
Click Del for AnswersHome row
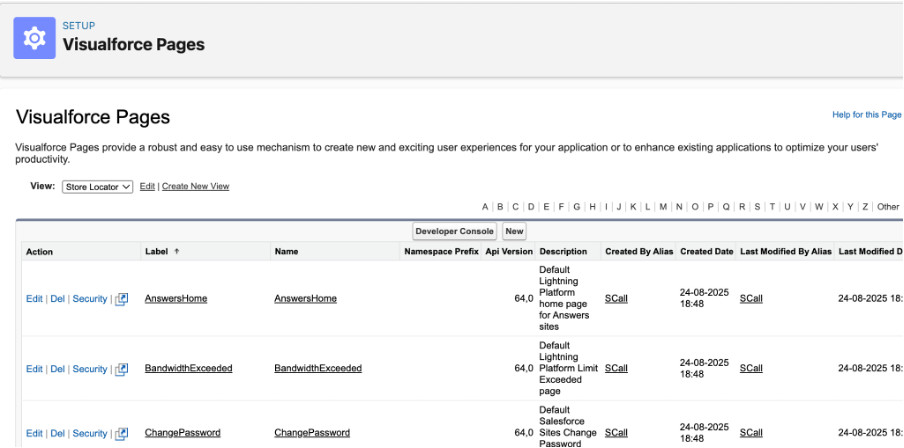[x=57, y=299]
